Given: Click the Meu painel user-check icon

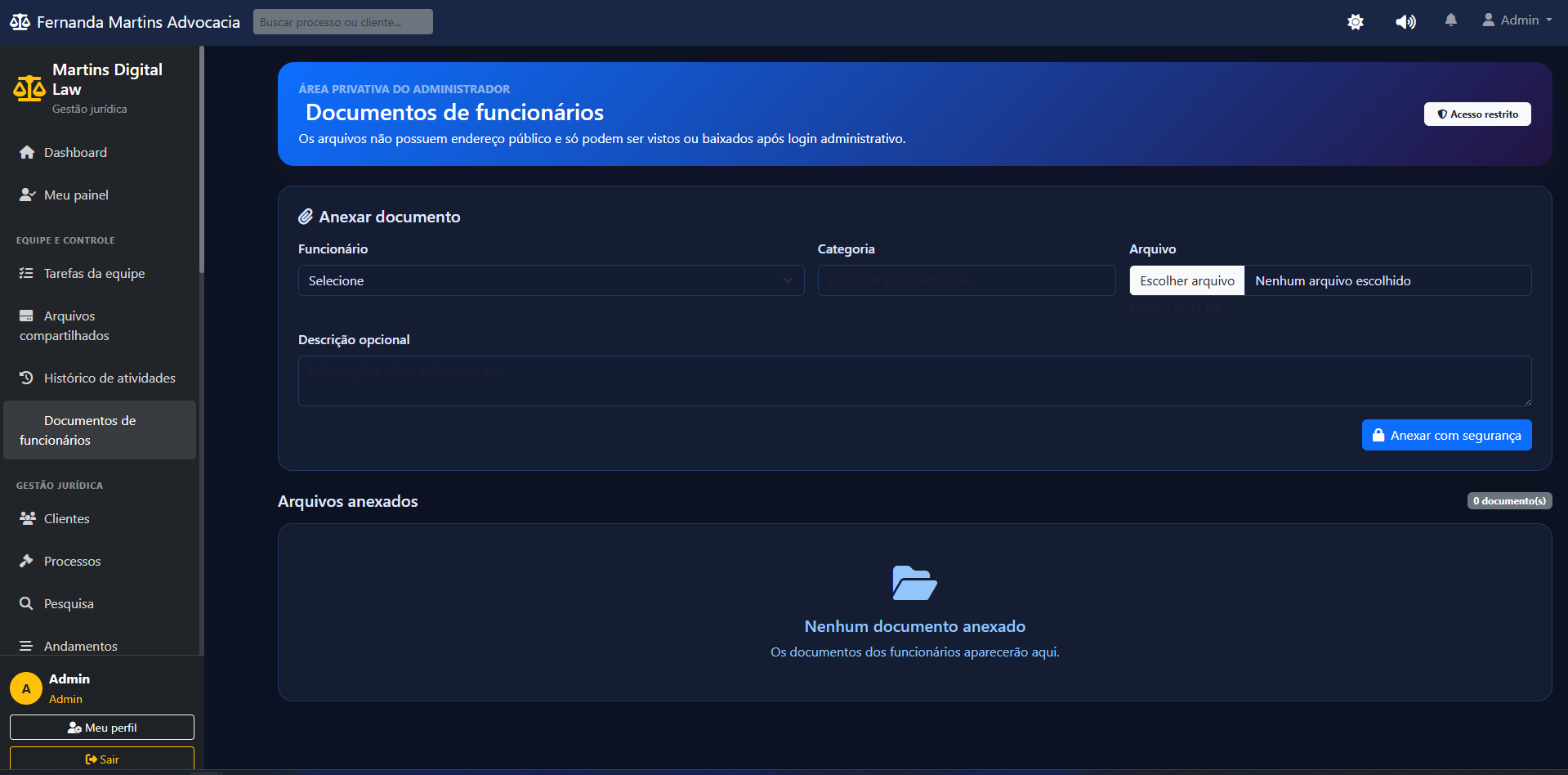Looking at the screenshot, I should click(28, 195).
